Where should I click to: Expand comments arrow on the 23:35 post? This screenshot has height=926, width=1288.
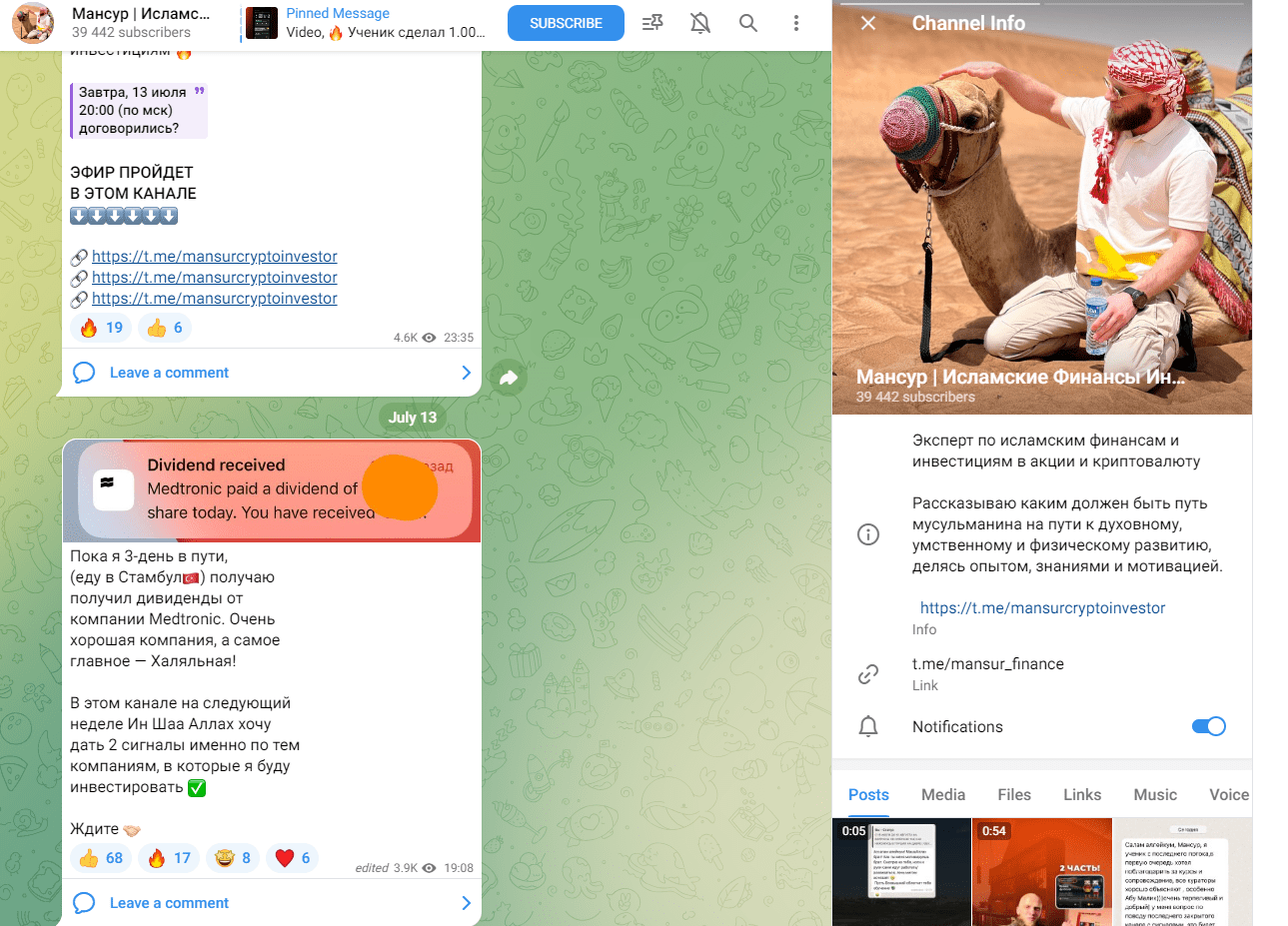[x=466, y=373]
